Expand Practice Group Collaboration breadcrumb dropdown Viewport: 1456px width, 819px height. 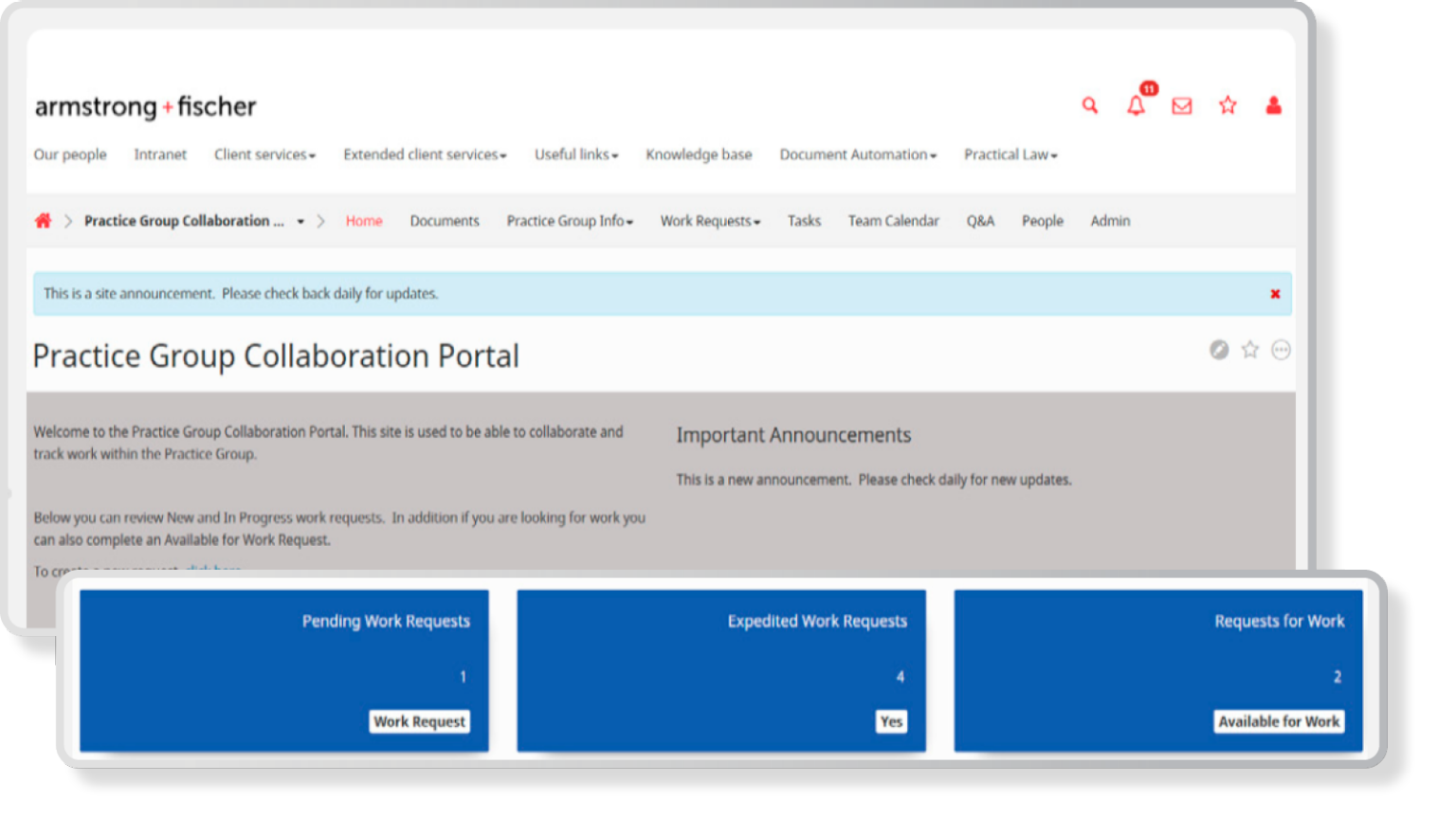[300, 222]
